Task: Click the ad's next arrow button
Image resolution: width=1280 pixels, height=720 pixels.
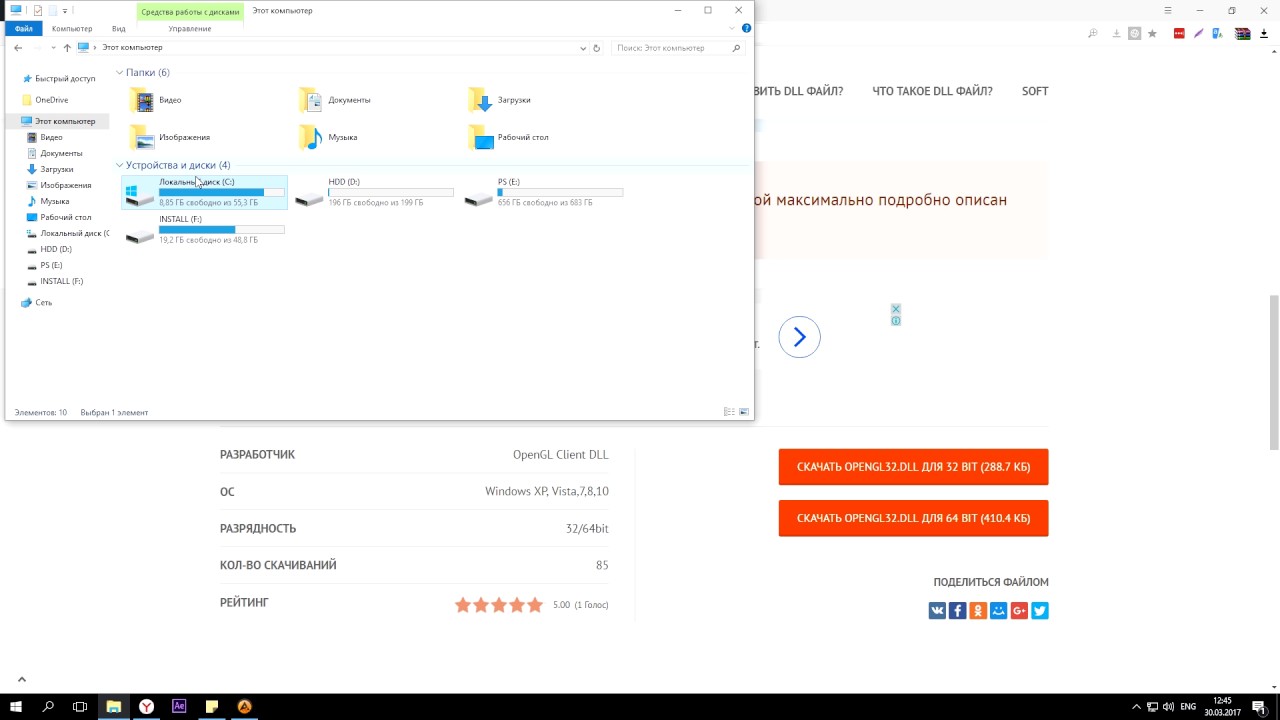Action: 799,337
